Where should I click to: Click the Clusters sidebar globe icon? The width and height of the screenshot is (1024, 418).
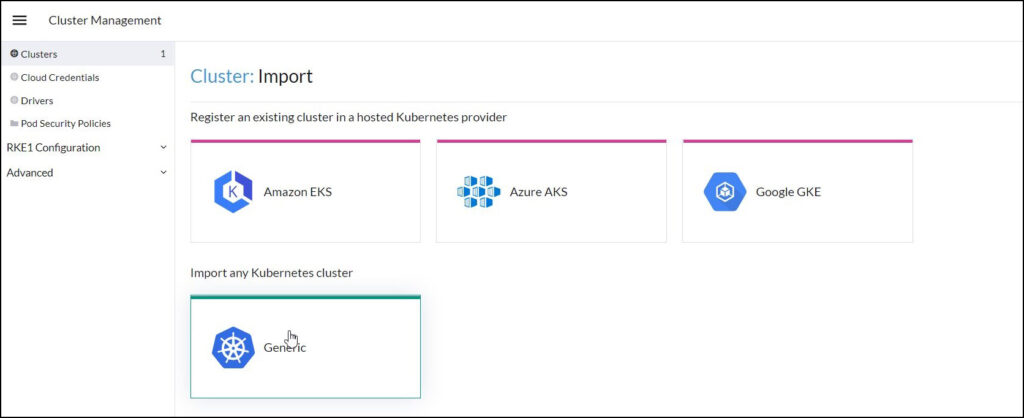click(x=14, y=54)
